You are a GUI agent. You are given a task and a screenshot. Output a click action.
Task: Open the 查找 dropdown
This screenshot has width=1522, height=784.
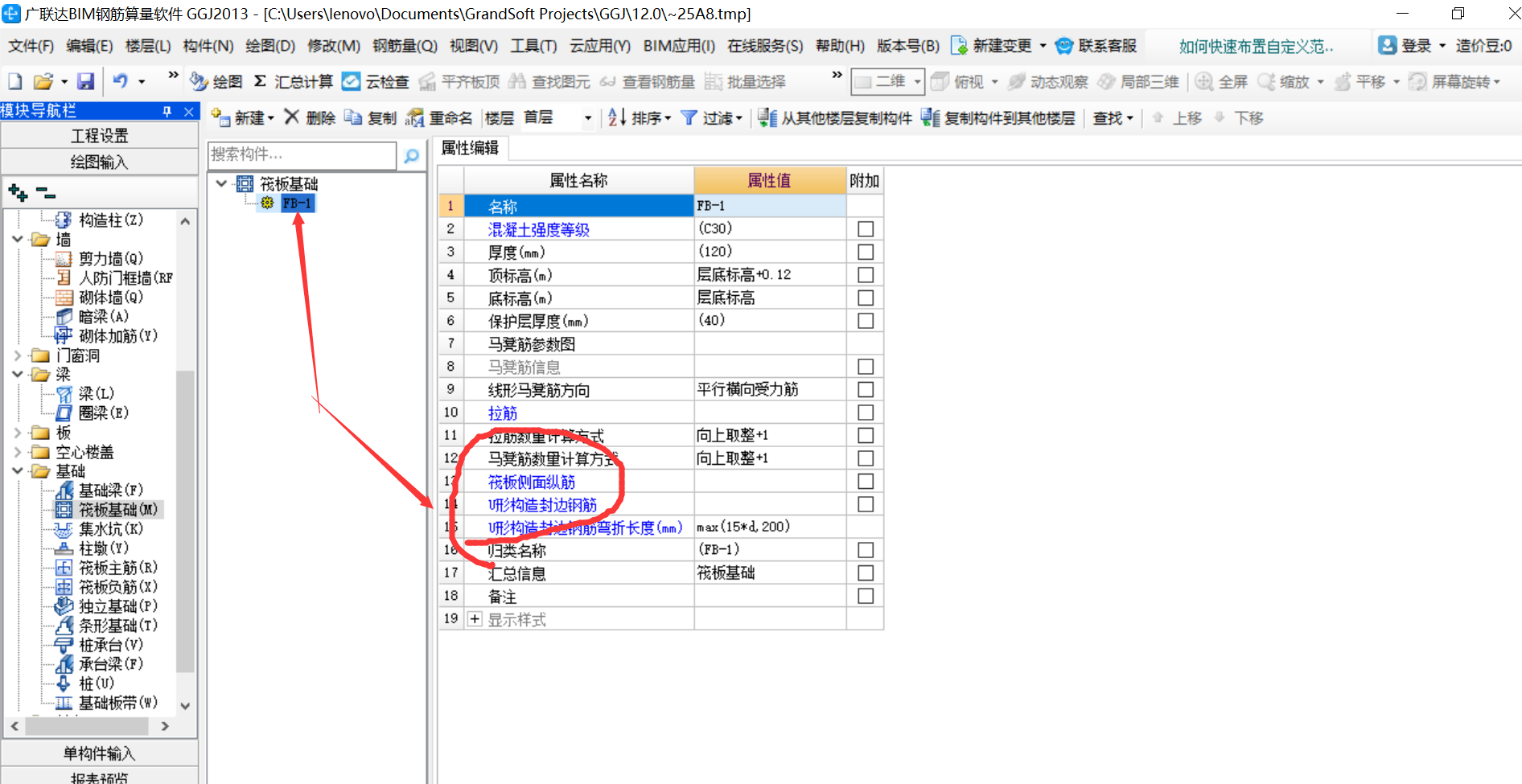(1130, 118)
